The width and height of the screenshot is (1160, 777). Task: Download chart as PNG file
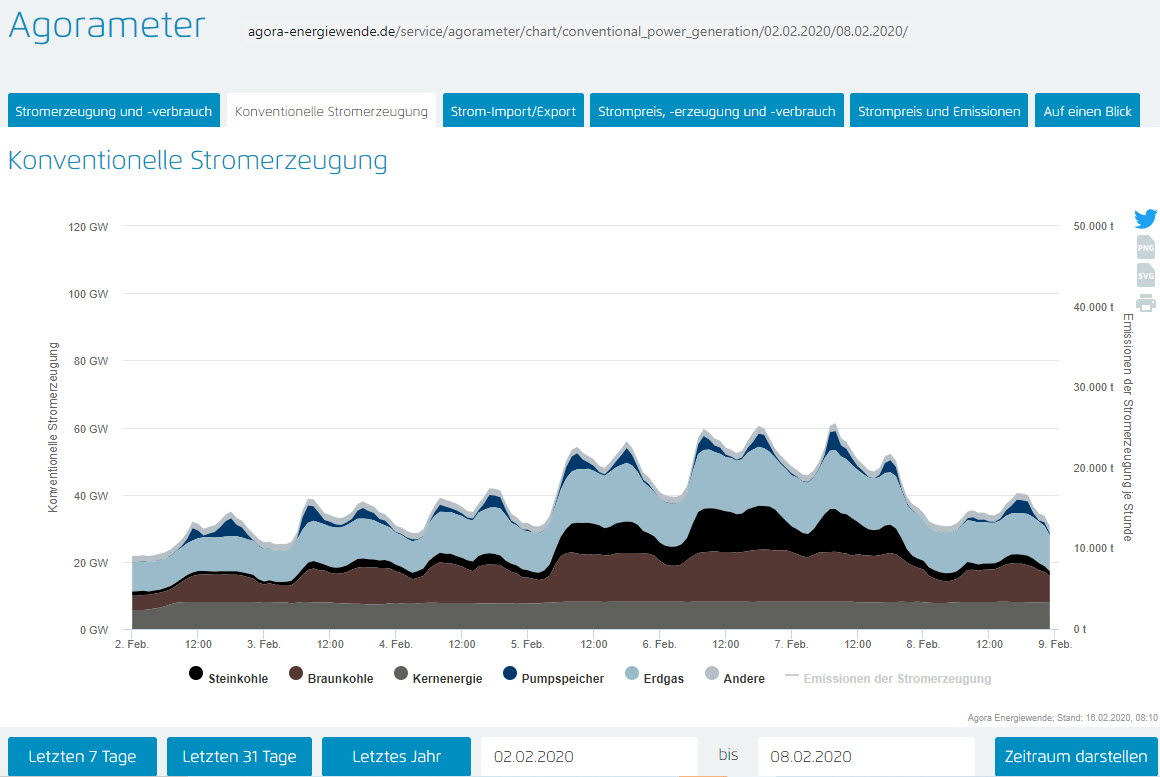pos(1146,247)
